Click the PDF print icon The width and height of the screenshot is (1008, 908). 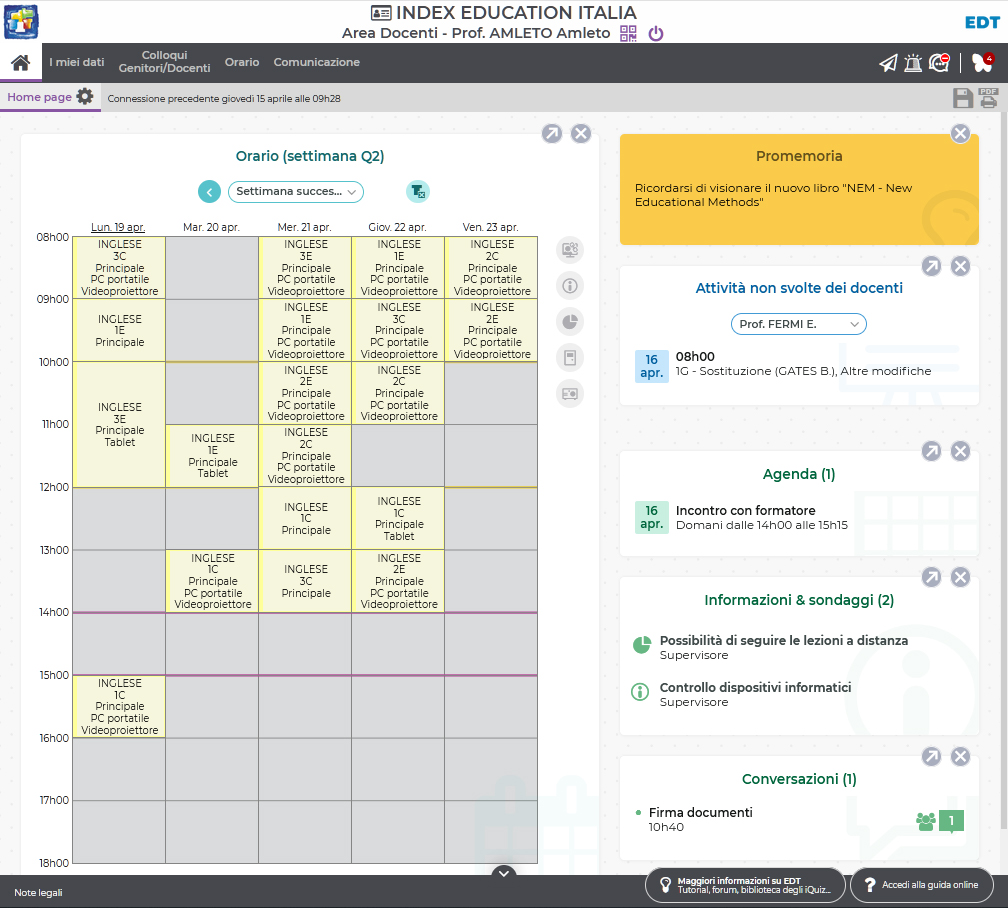988,97
